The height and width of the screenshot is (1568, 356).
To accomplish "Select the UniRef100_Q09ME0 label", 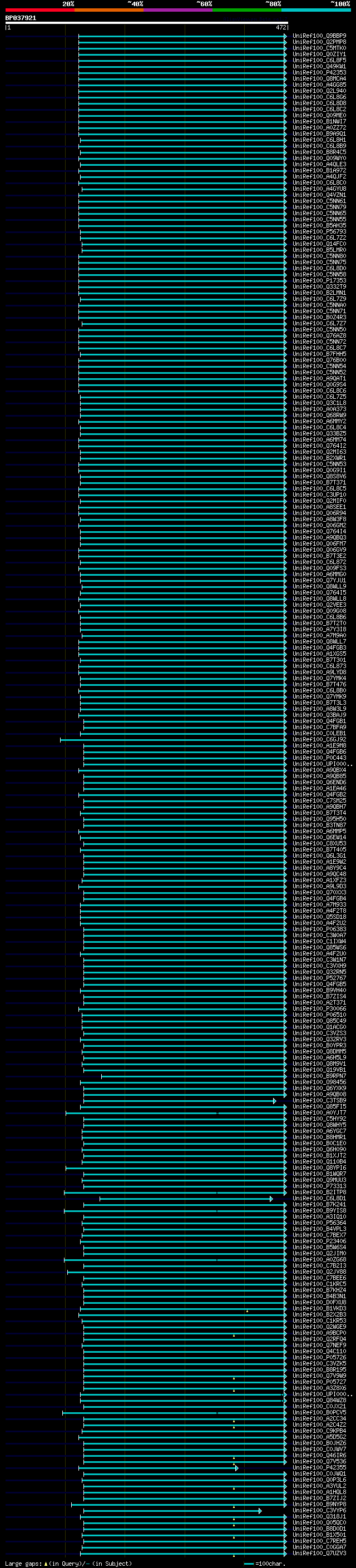I will pos(319,116).
